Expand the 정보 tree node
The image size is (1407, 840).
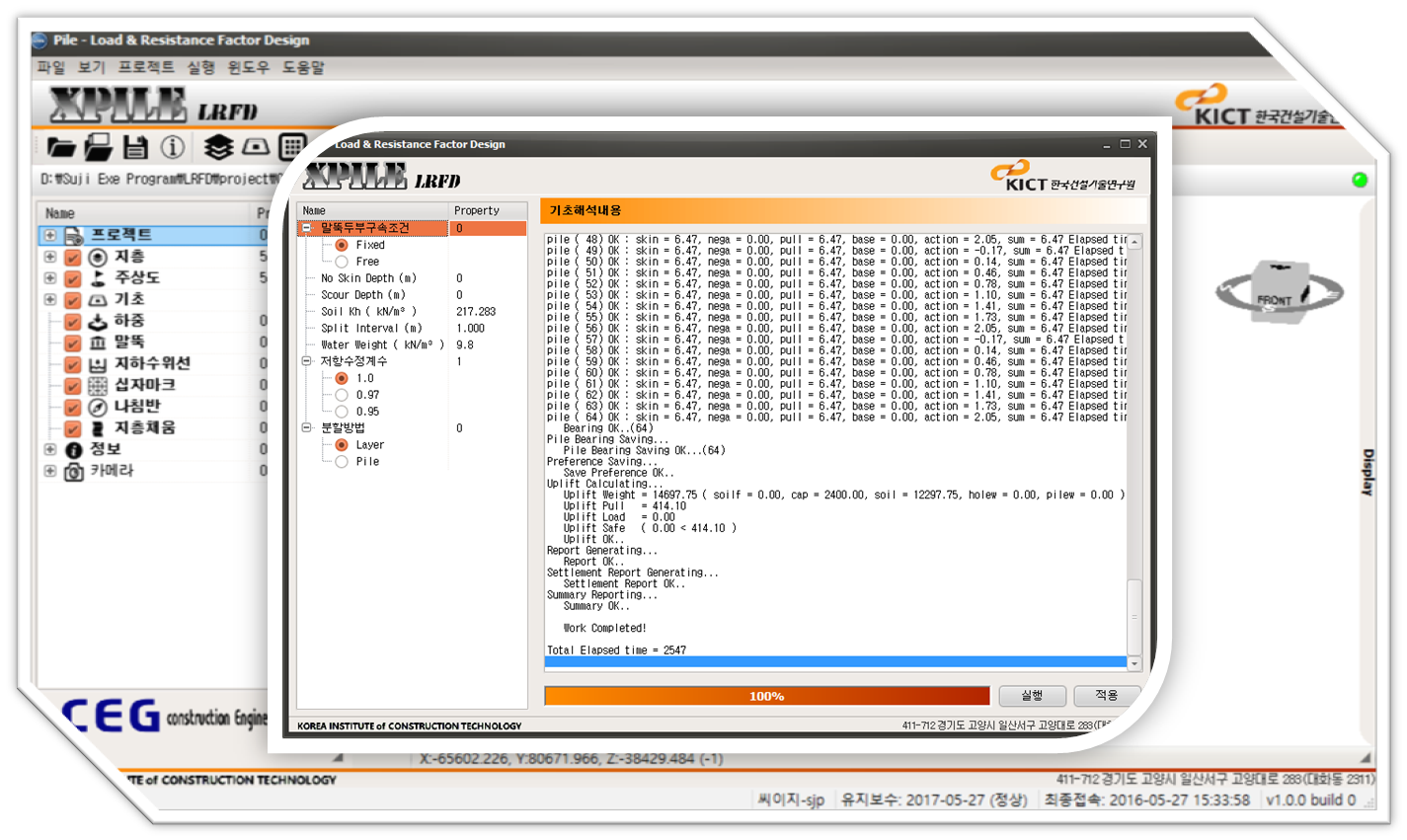tap(49, 449)
